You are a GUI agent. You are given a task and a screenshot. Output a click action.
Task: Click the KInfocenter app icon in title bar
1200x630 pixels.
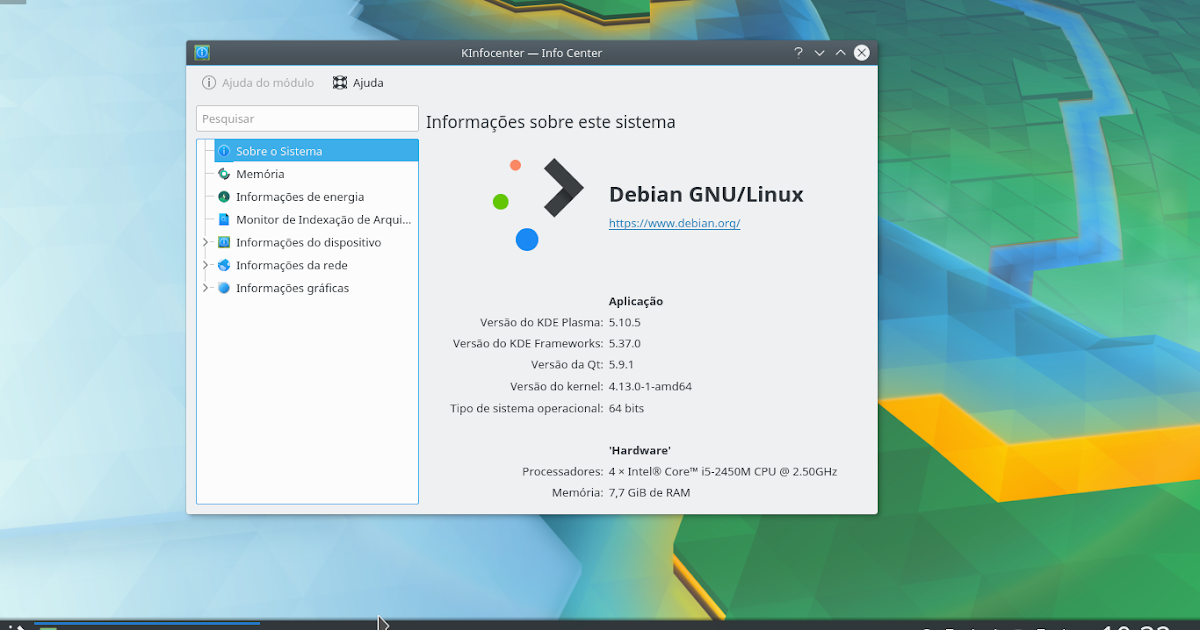202,52
